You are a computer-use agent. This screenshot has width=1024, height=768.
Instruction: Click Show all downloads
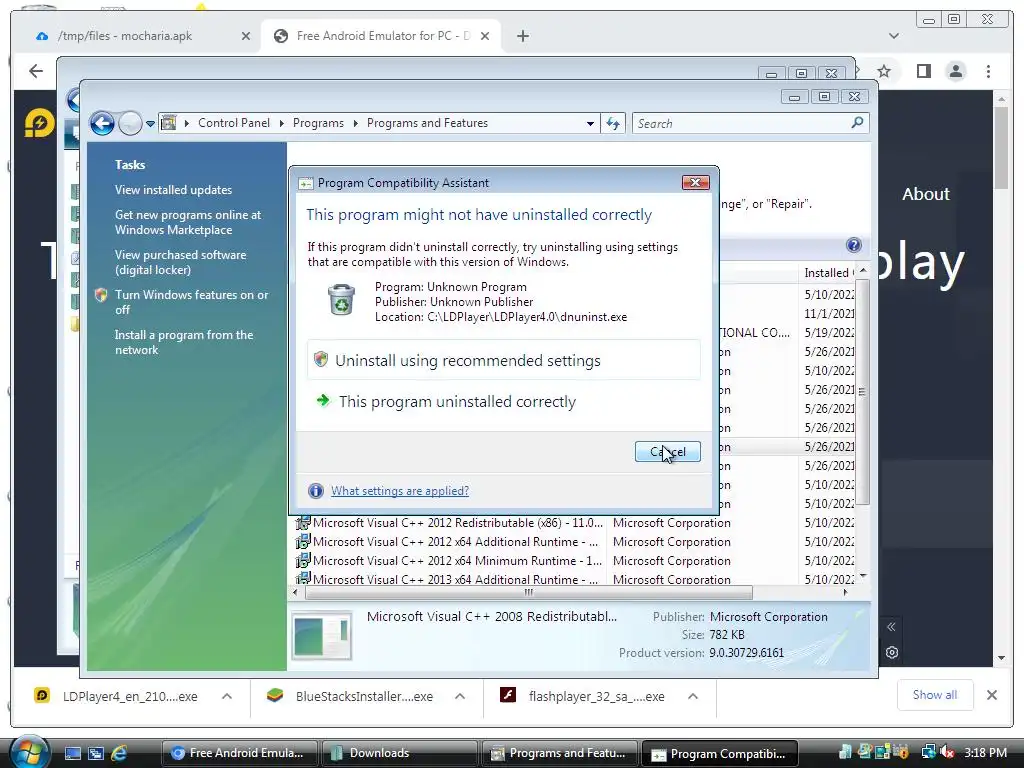pyautogui.click(x=935, y=695)
